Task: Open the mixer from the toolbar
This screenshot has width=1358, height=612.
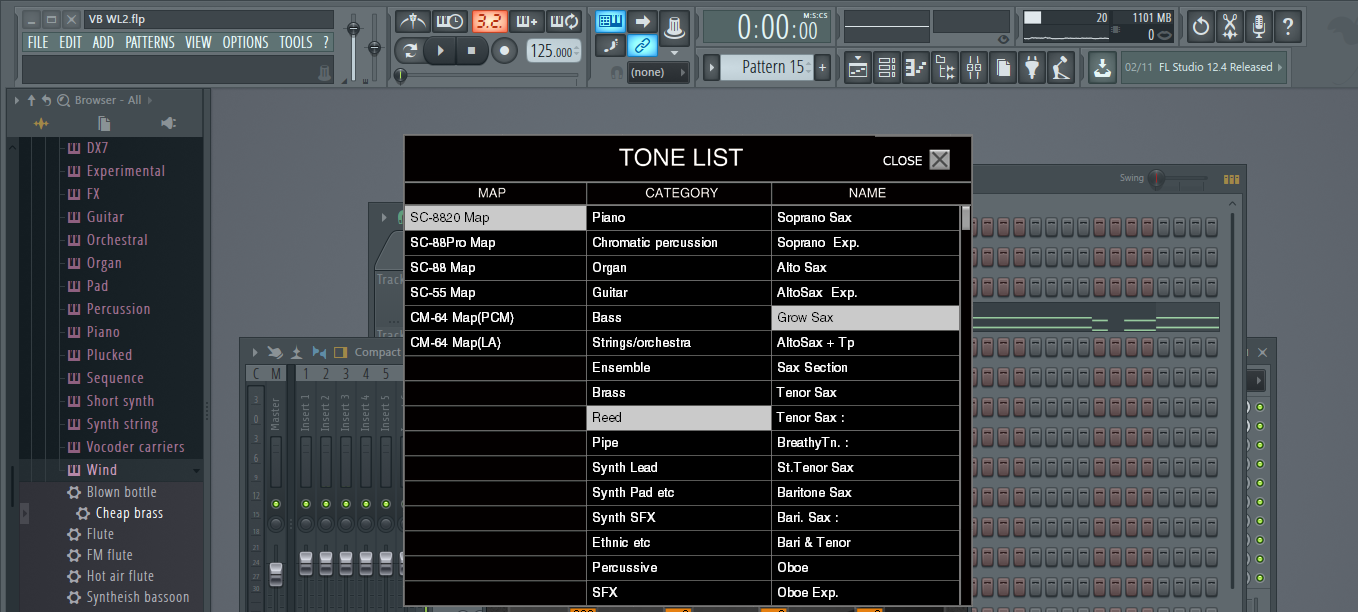Action: (974, 68)
